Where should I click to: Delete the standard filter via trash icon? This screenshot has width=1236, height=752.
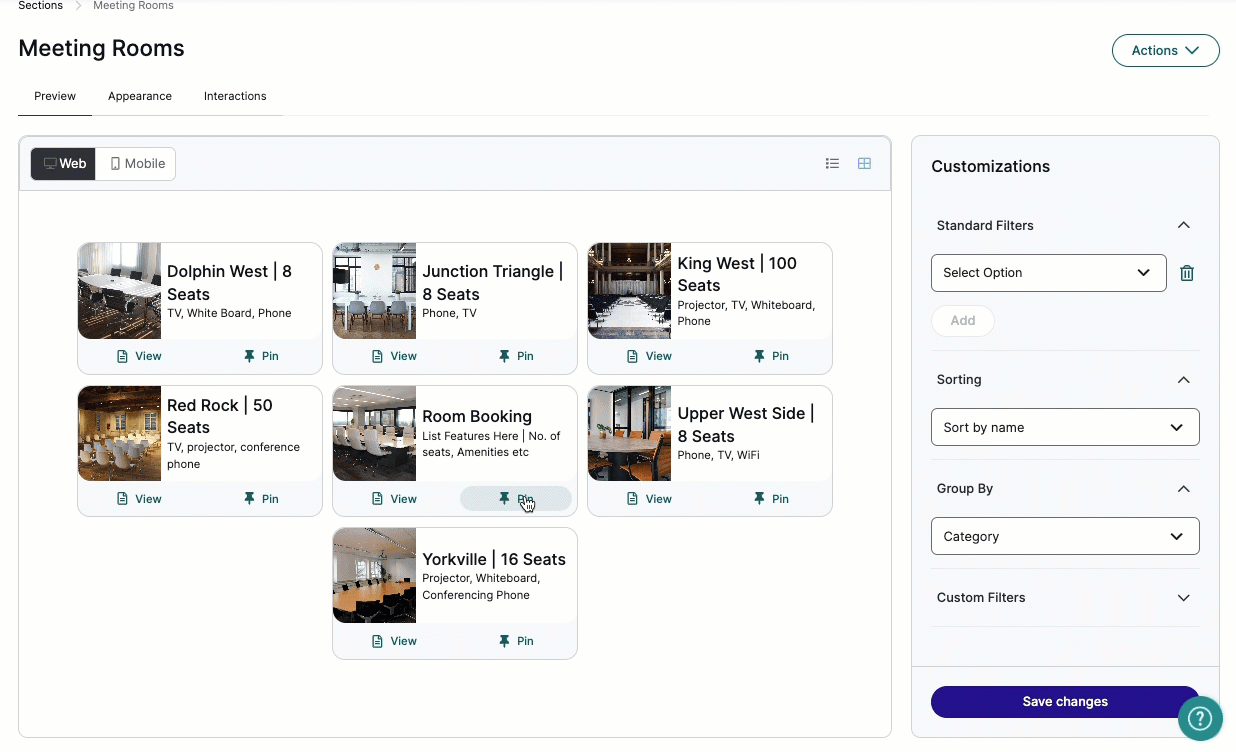point(1187,273)
